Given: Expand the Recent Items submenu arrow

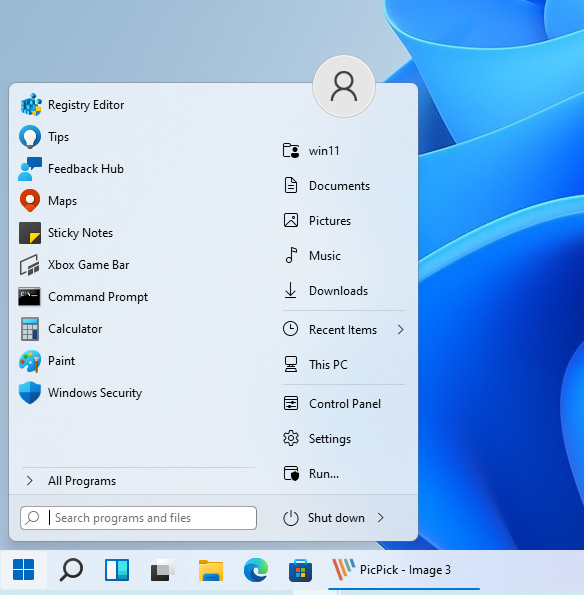Looking at the screenshot, I should (x=400, y=330).
